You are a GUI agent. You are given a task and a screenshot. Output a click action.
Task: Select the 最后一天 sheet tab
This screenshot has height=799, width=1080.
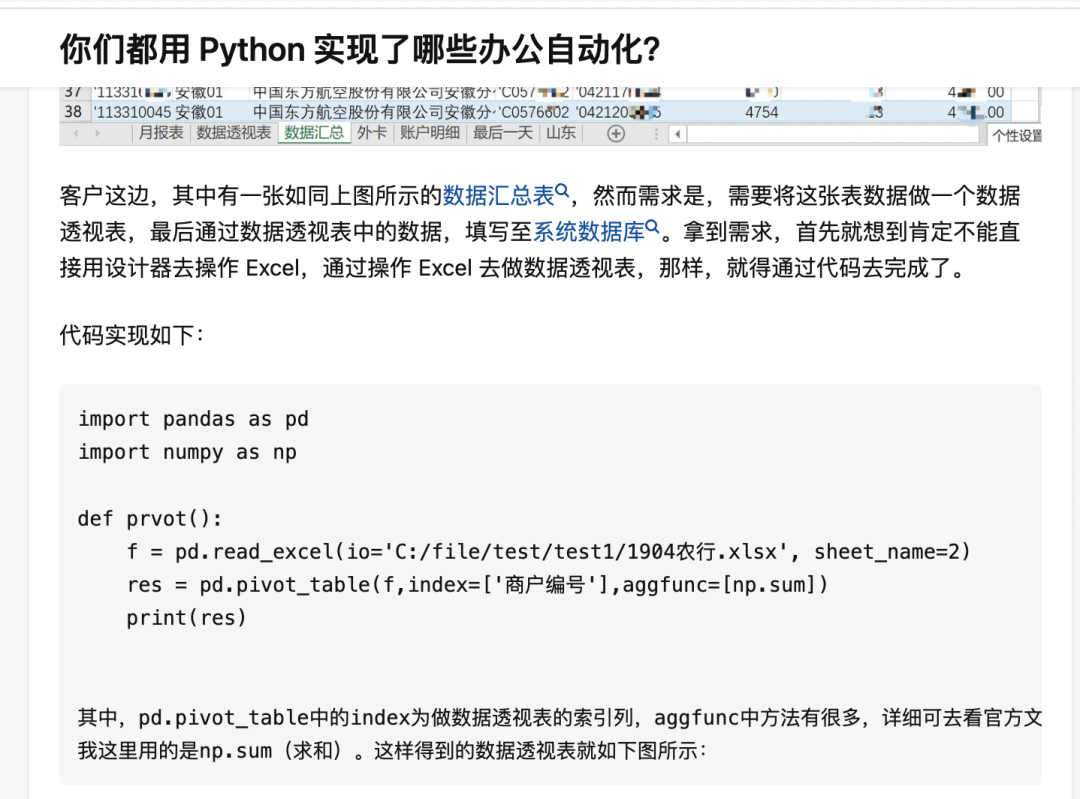tap(503, 133)
